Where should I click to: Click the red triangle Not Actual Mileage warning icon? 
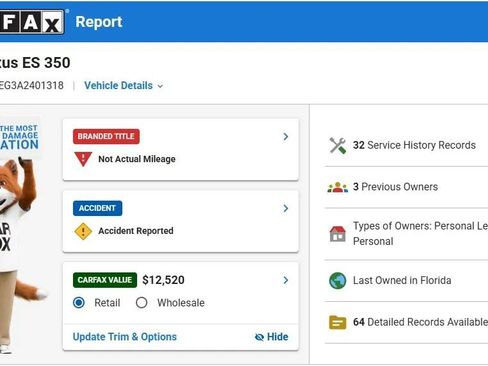pos(83,159)
